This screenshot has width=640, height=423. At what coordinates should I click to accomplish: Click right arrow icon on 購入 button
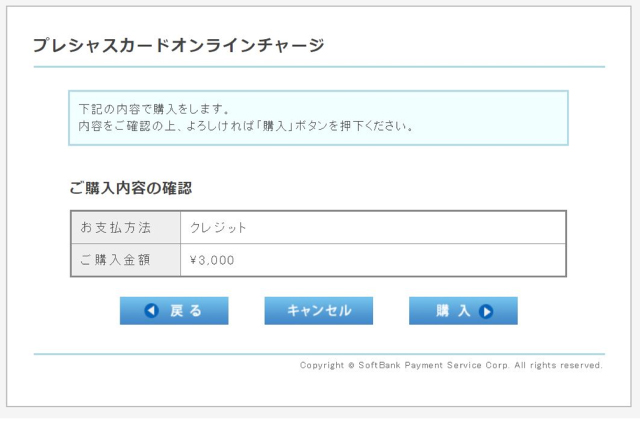pyautogui.click(x=486, y=312)
